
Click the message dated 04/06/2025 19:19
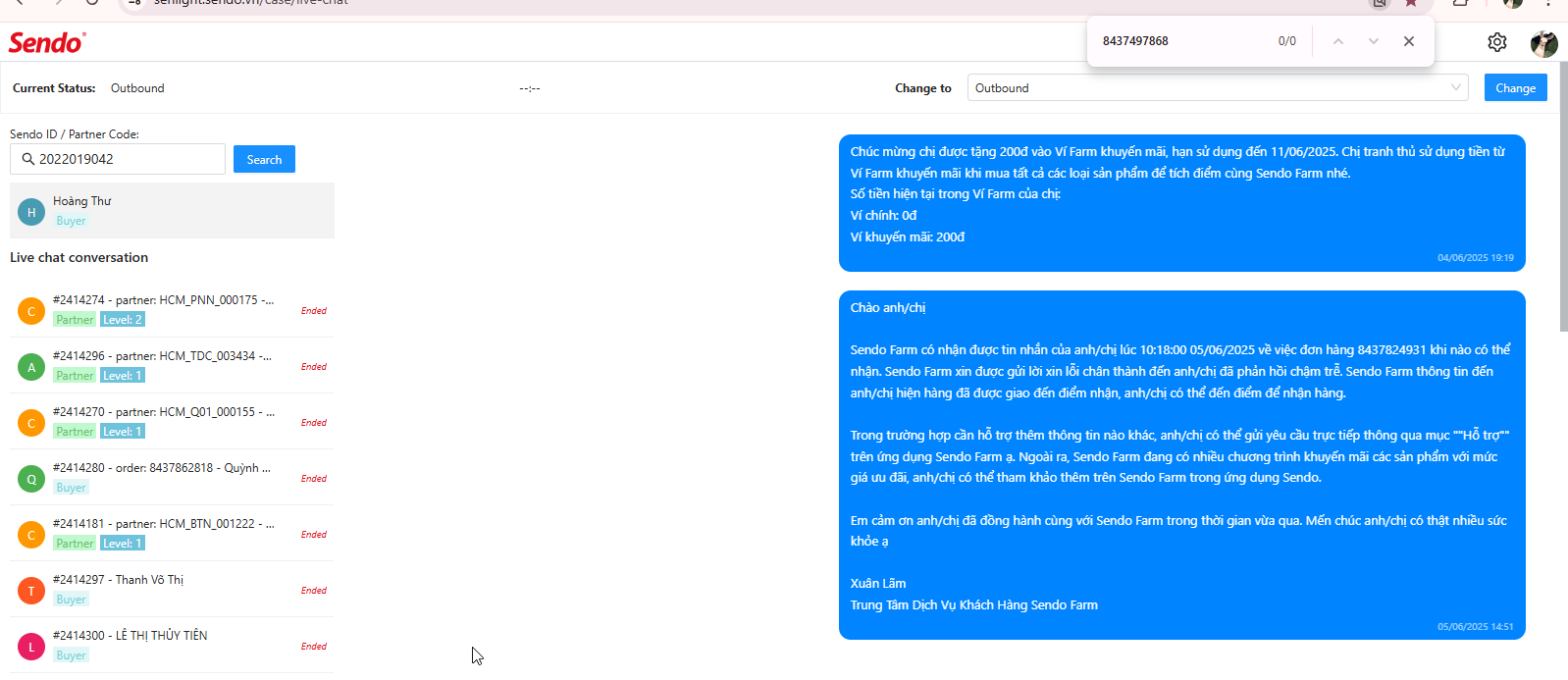pyautogui.click(x=1181, y=203)
